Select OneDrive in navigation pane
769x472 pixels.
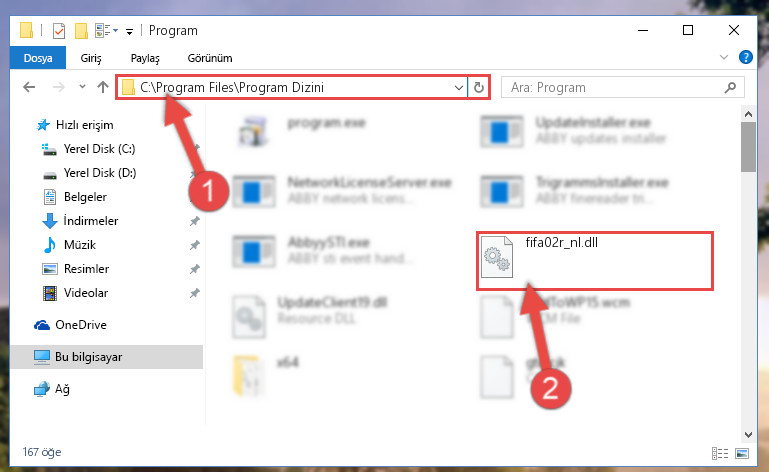pos(80,325)
